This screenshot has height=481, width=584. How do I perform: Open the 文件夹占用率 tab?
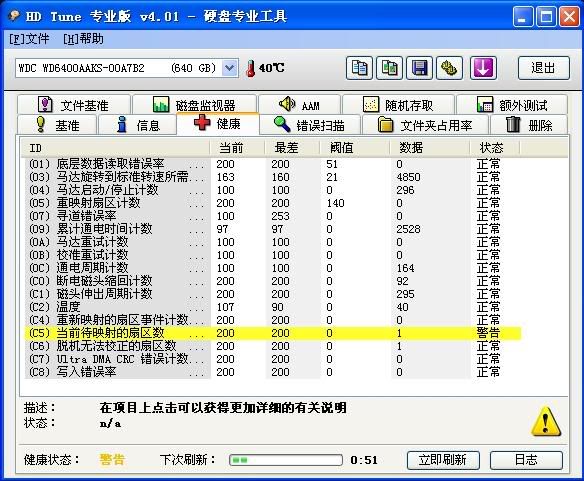(425, 125)
